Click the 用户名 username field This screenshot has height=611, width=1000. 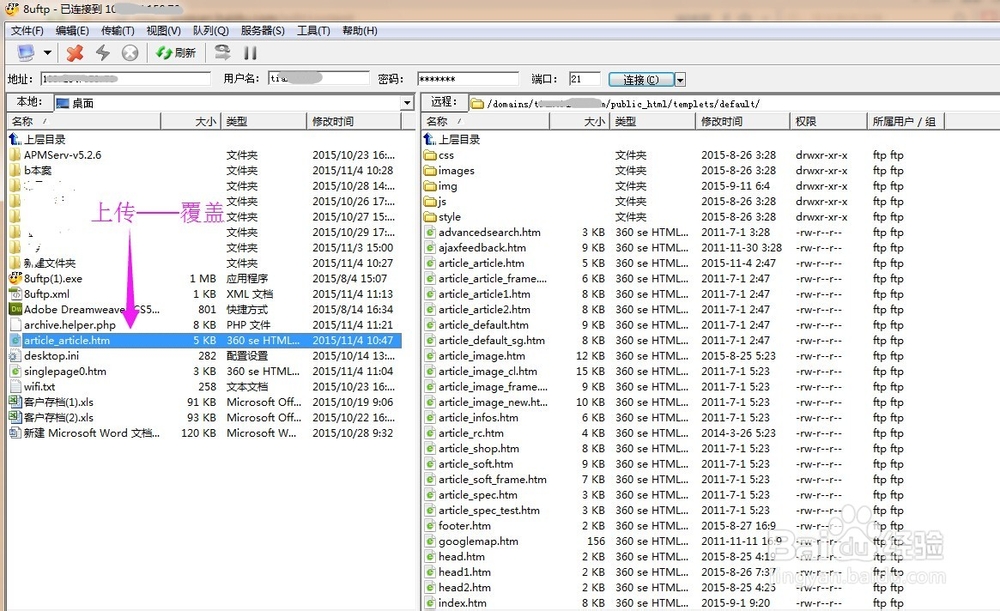pos(319,78)
